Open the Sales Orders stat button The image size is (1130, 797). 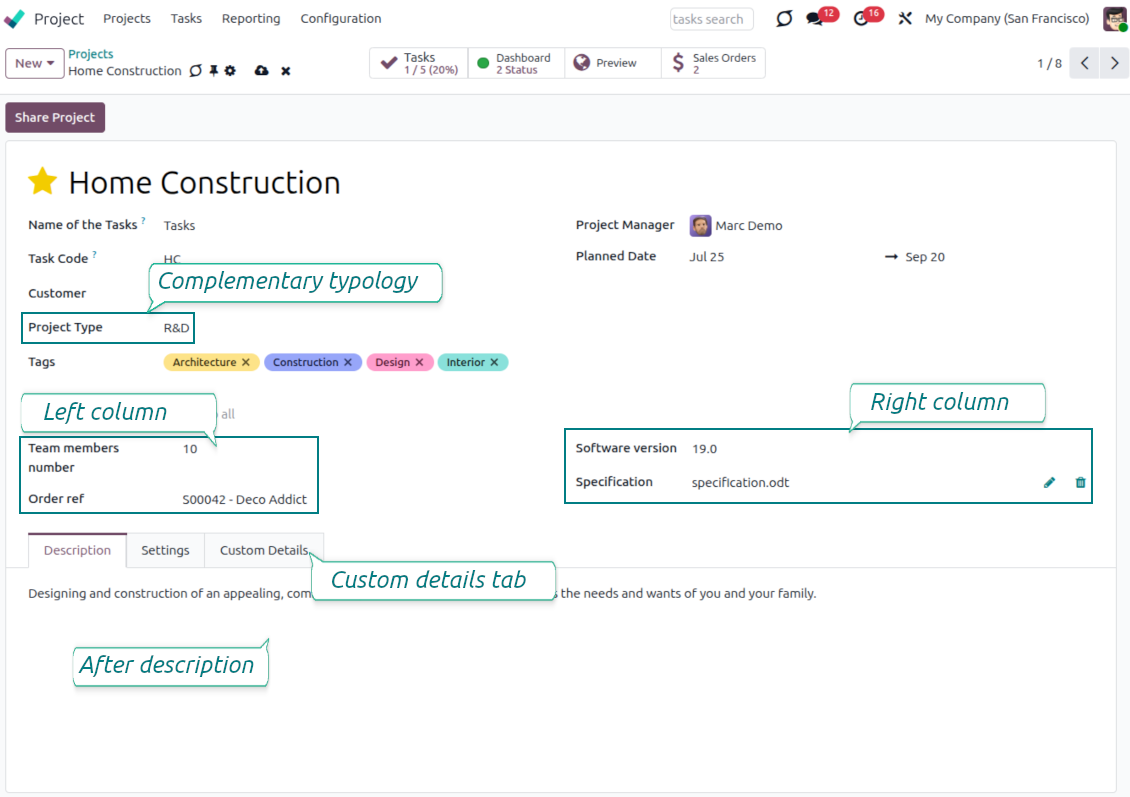click(714, 63)
